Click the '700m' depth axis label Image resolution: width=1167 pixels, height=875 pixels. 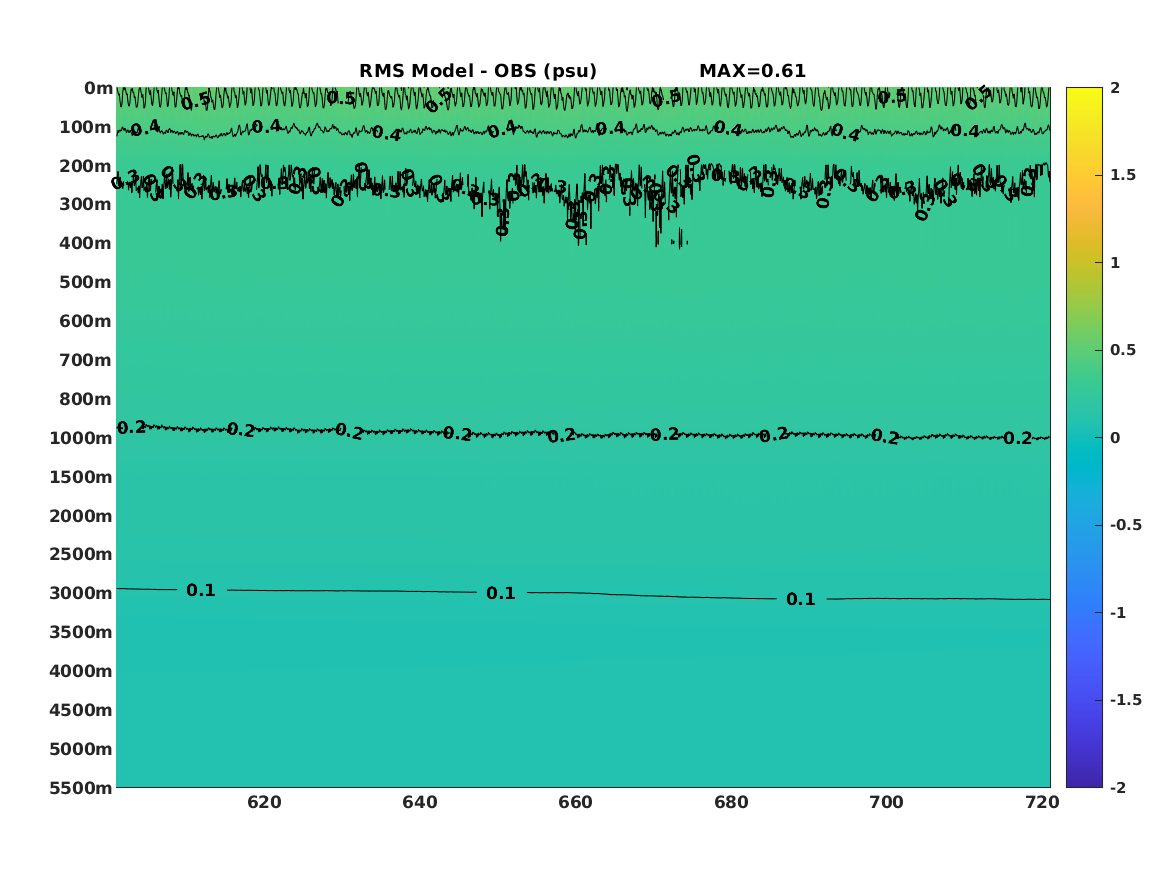pos(86,360)
